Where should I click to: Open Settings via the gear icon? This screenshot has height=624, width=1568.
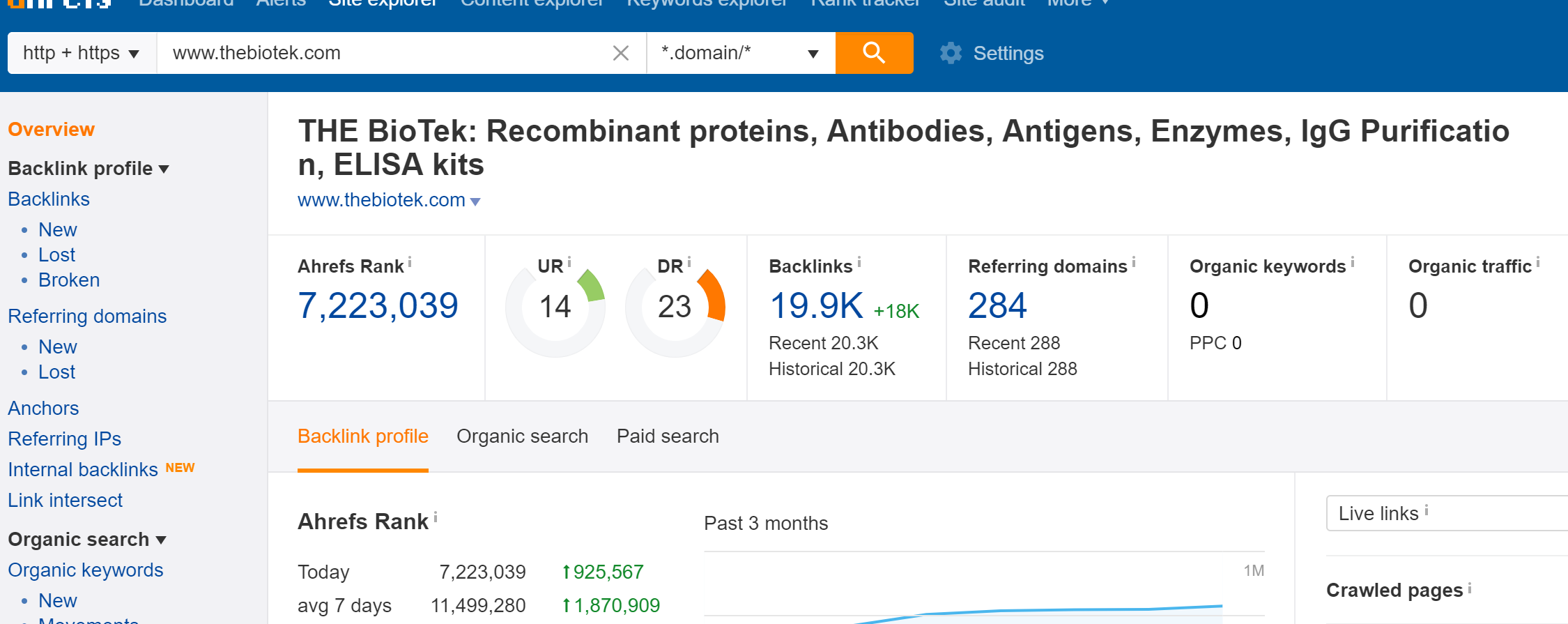pyautogui.click(x=951, y=53)
